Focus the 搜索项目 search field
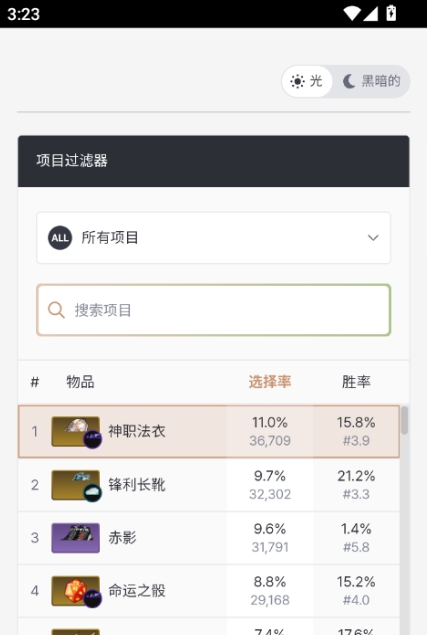Screen dimensions: 427x635 click(x=214, y=310)
